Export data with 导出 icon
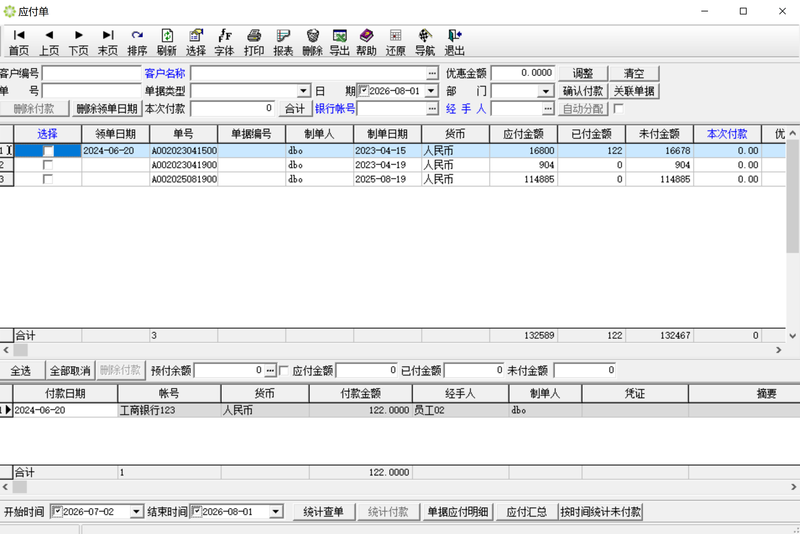The image size is (800, 534). 339,42
